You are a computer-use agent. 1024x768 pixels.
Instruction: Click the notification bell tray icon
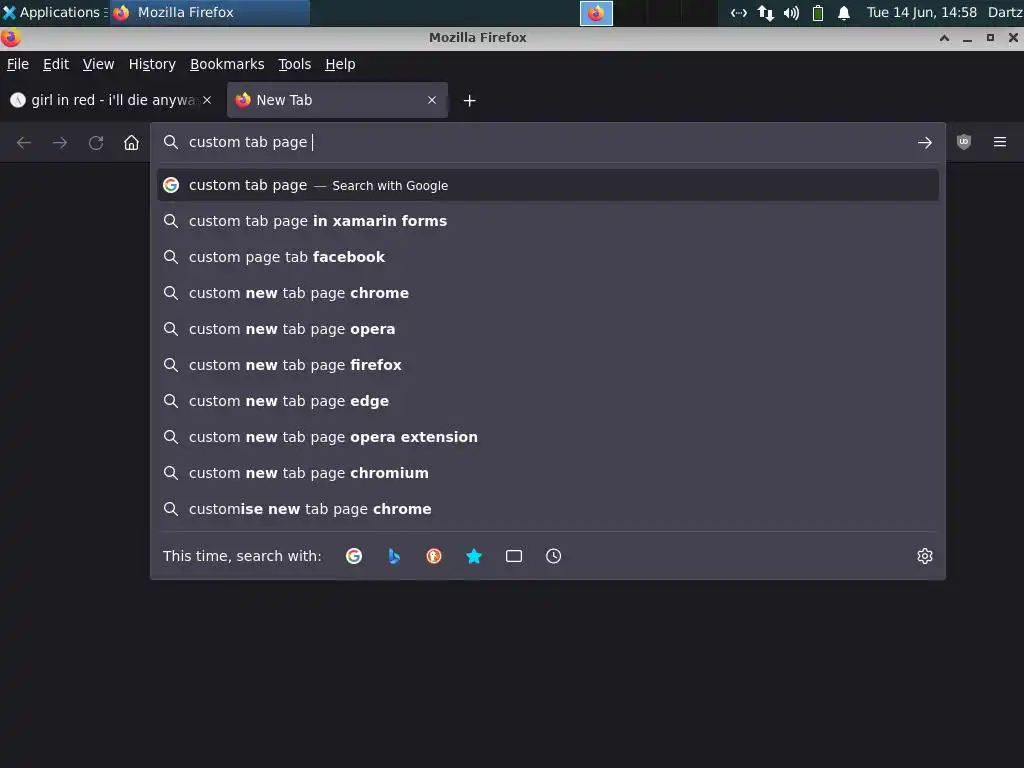(x=844, y=12)
